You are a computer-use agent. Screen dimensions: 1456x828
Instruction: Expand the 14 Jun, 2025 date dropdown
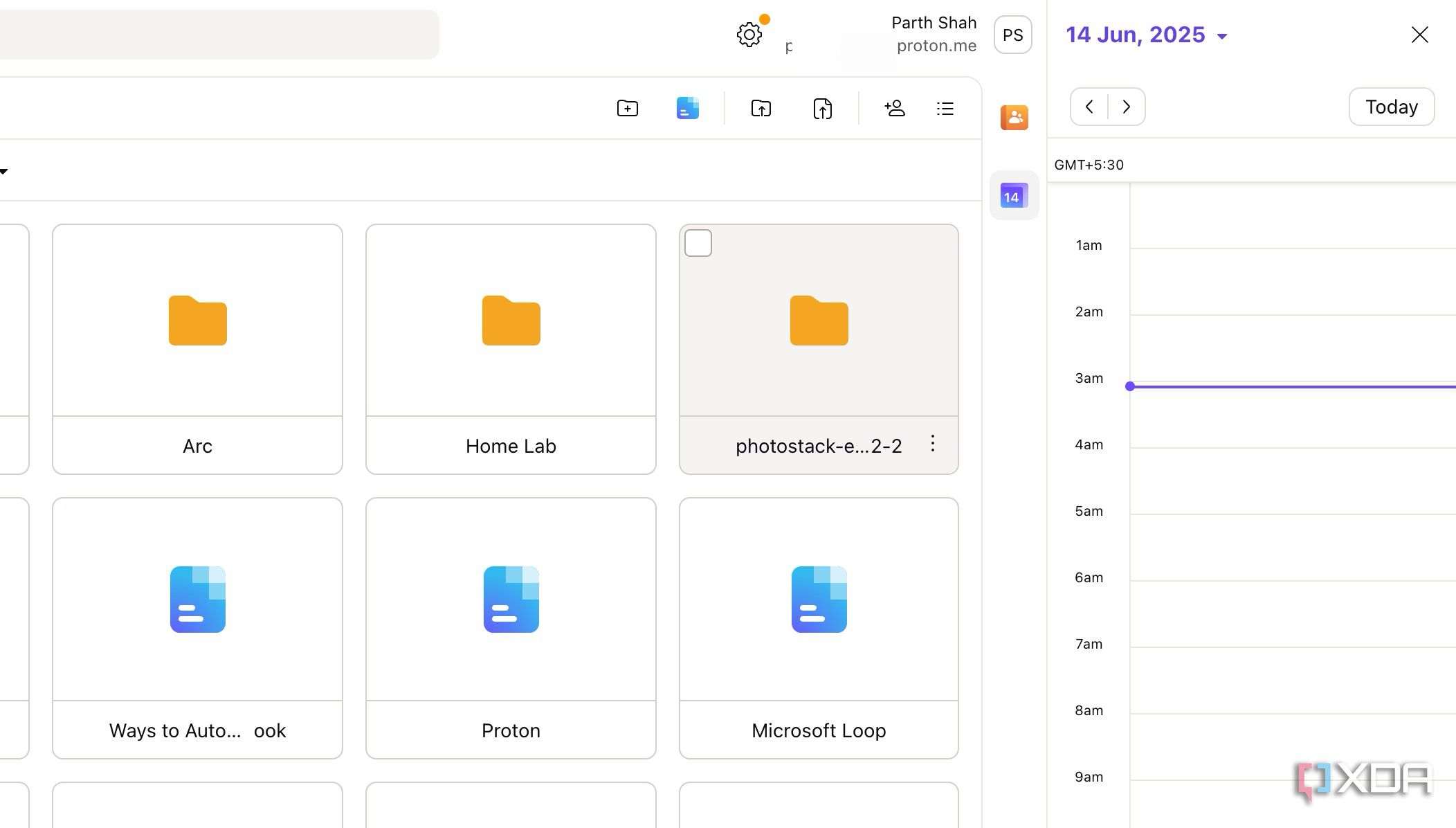1147,35
